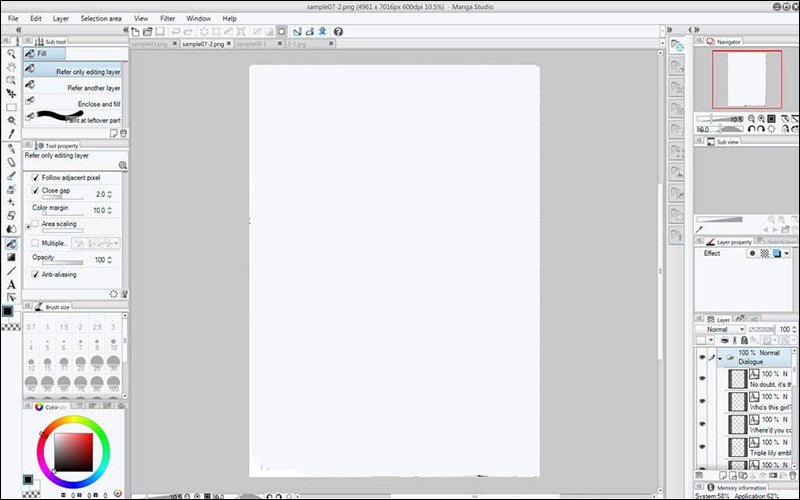
Task: Adjust Color margin value stepper
Action: [x=109, y=210]
